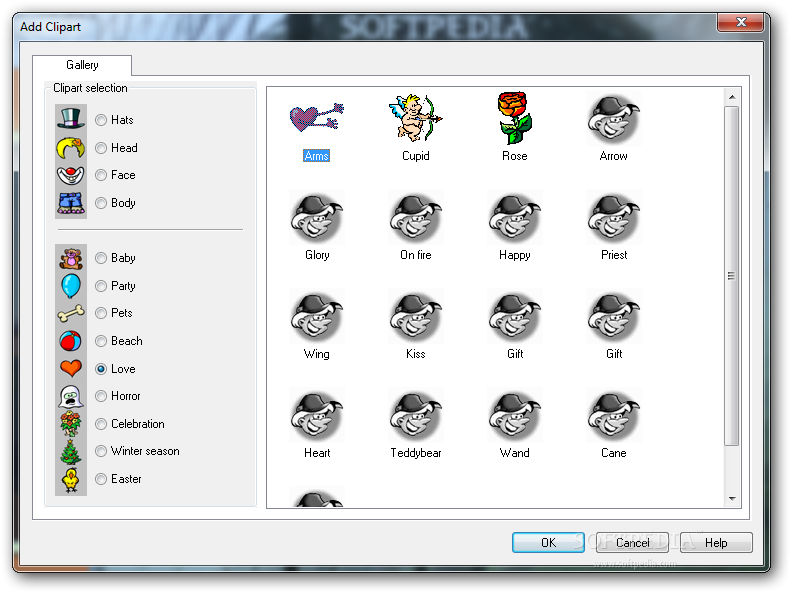The width and height of the screenshot is (791, 593).
Task: Choose the Wand clipart thumbnail
Action: (x=515, y=416)
